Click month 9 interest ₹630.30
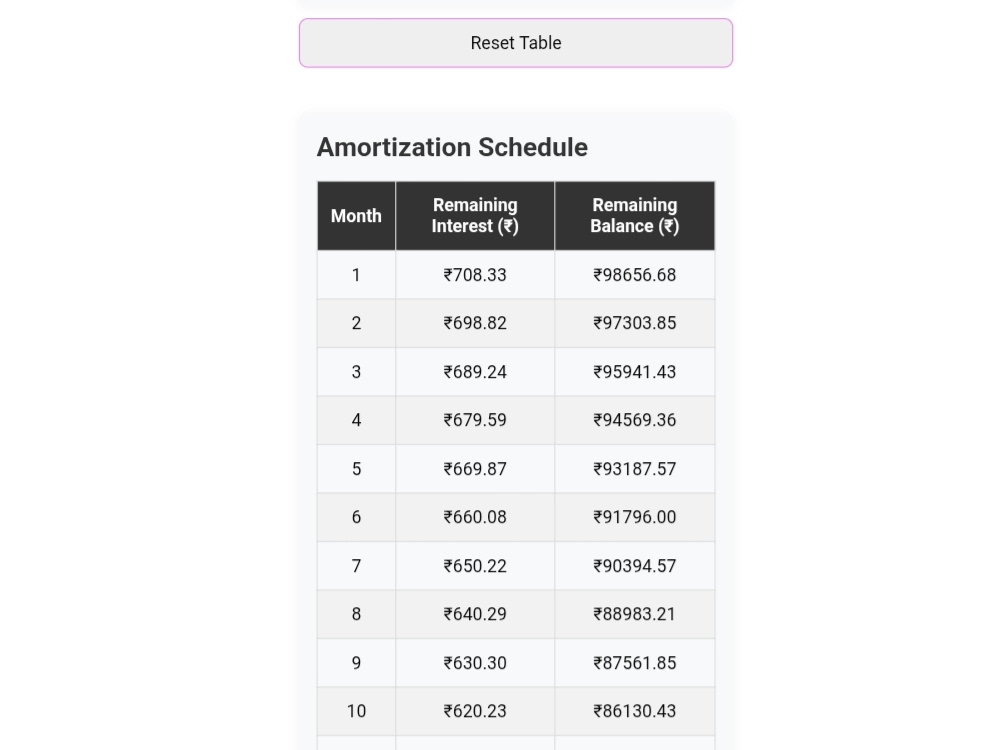Viewport: 1000px width, 750px height. 475,663
